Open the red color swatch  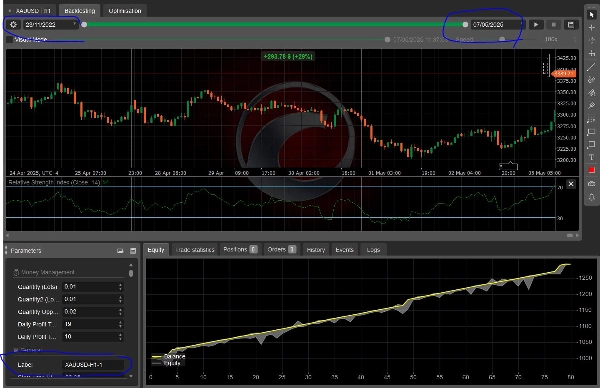pos(592,170)
